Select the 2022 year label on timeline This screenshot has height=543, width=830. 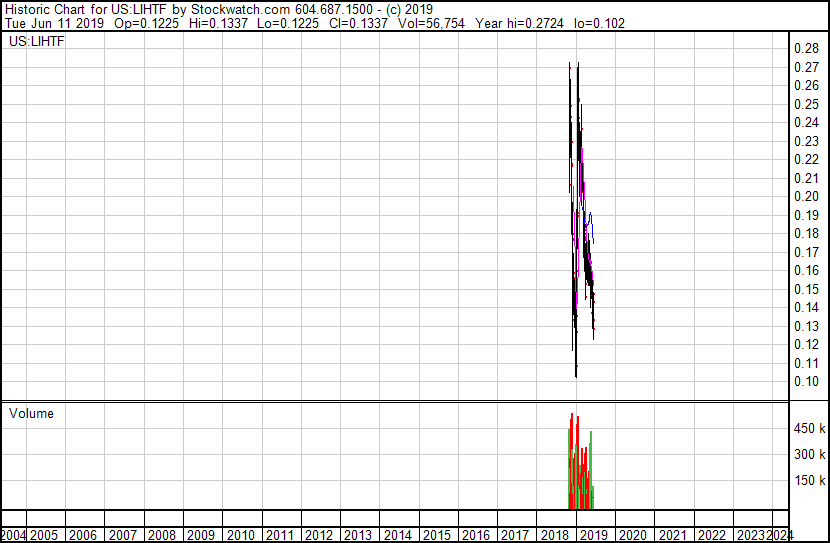[712, 535]
